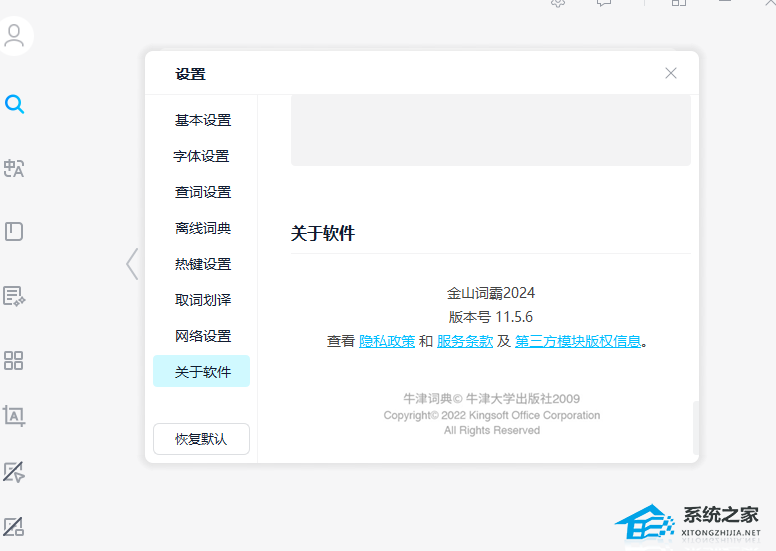
Task: Open the 隐私政策 link
Action: [x=387, y=341]
